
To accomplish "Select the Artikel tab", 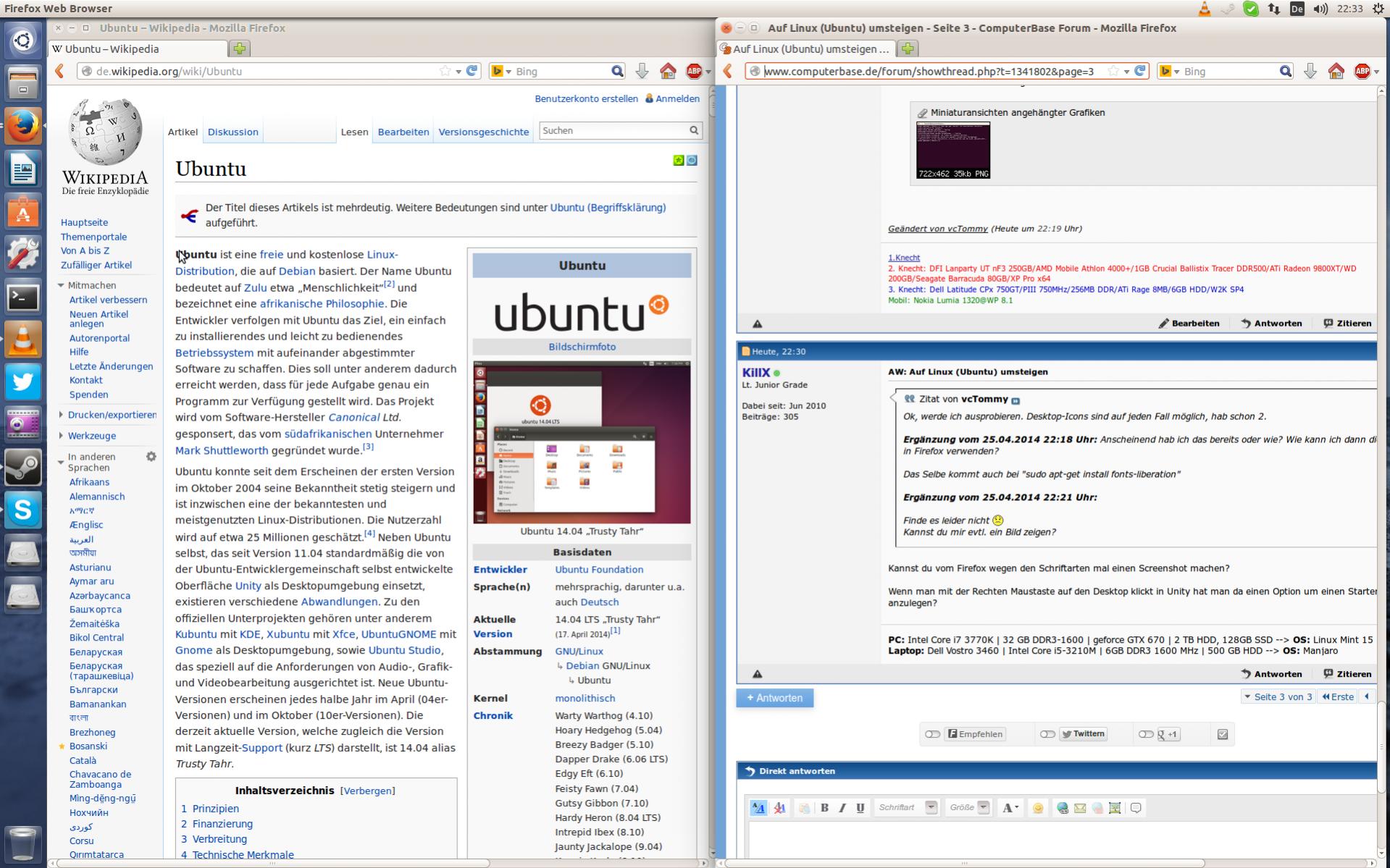I will (x=183, y=132).
